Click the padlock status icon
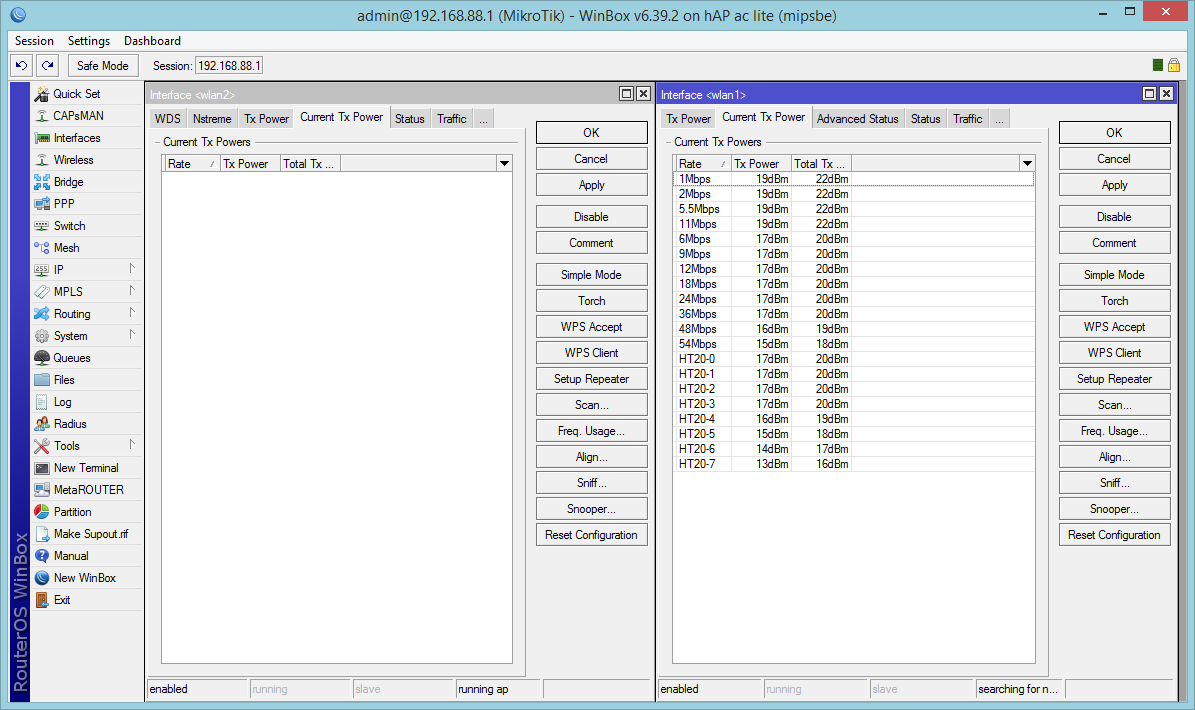Screen dimensions: 1195x710 (1174, 66)
